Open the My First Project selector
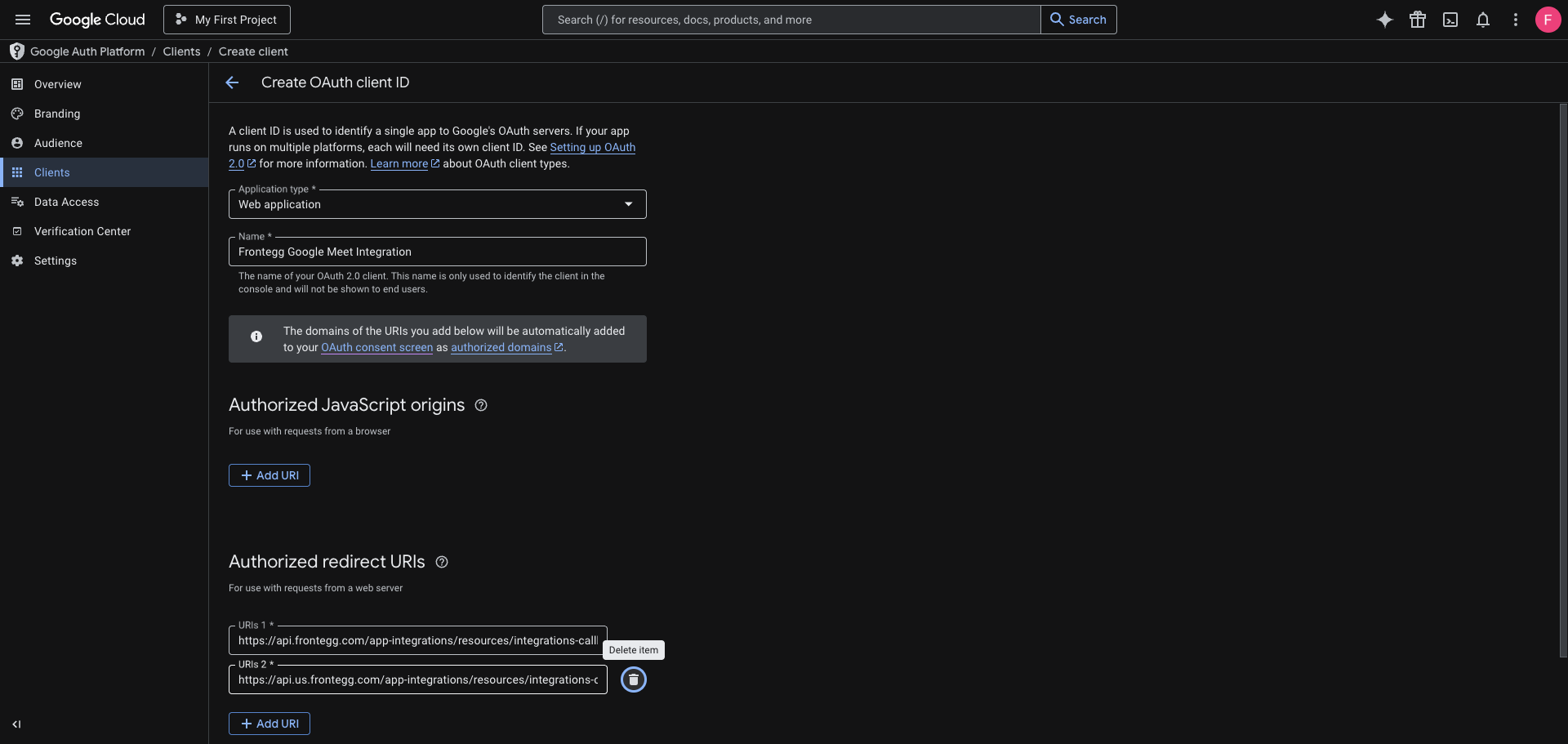The width and height of the screenshot is (1568, 744). (x=227, y=20)
